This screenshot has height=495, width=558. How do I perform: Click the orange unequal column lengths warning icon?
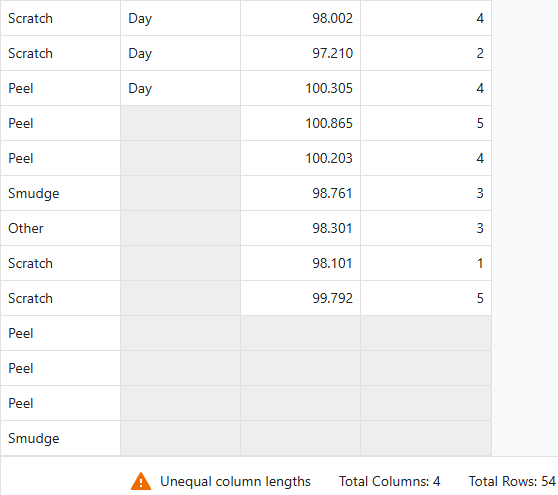(x=141, y=481)
